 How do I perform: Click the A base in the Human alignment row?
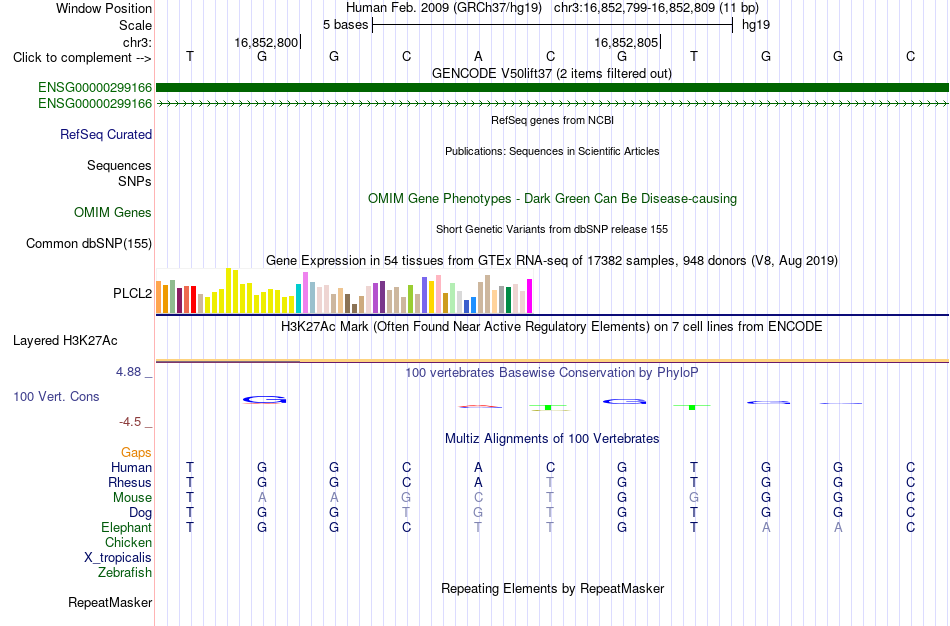478,468
